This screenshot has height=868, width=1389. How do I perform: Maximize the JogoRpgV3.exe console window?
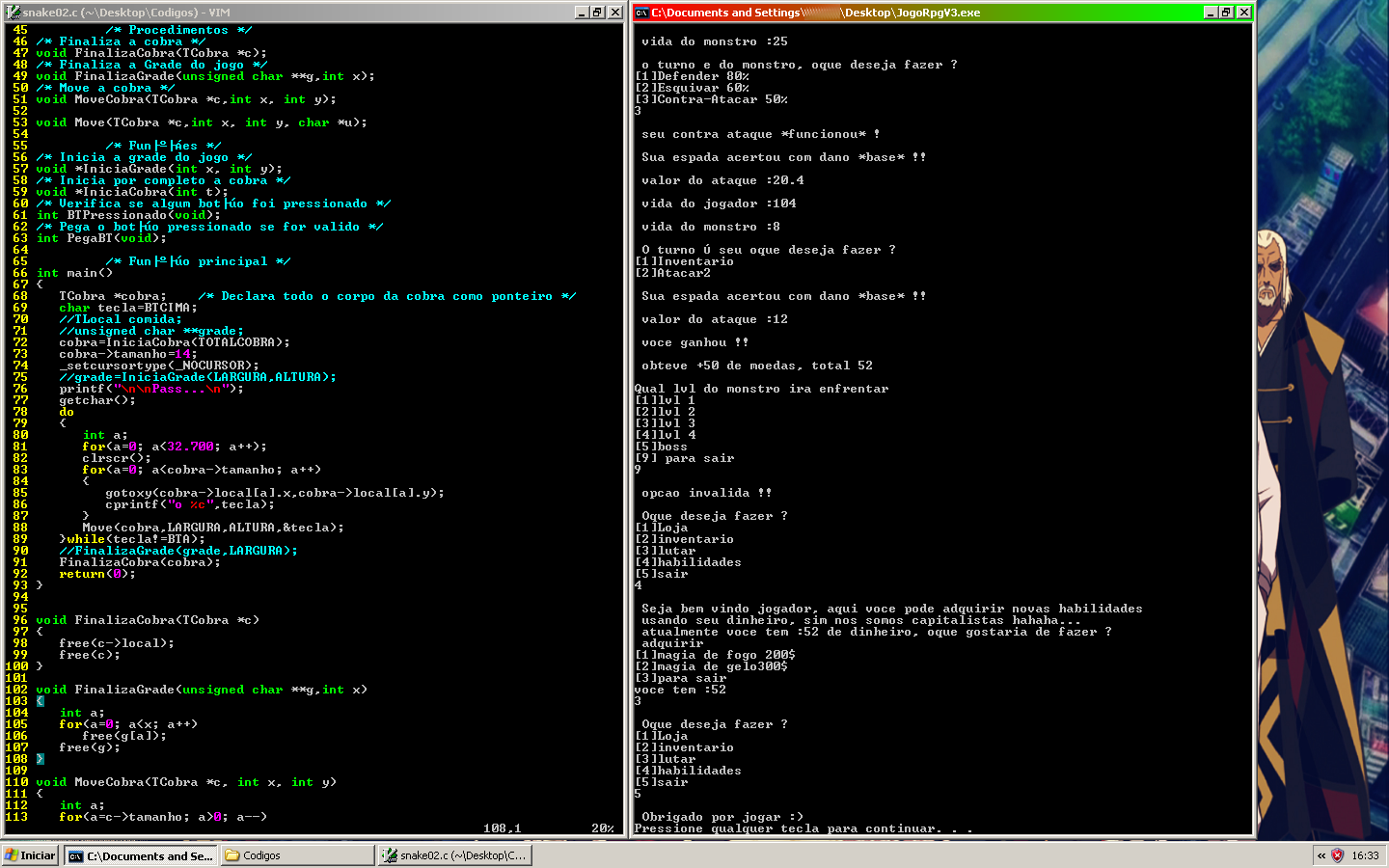[x=1227, y=13]
